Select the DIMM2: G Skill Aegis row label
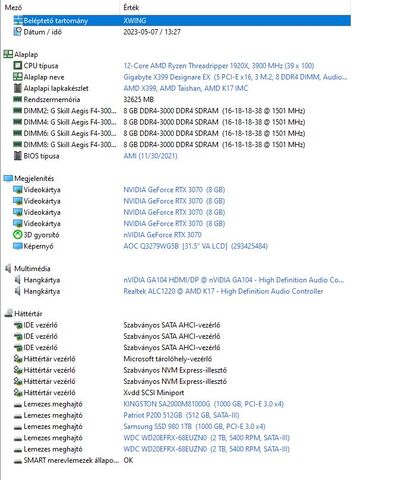 [70, 111]
